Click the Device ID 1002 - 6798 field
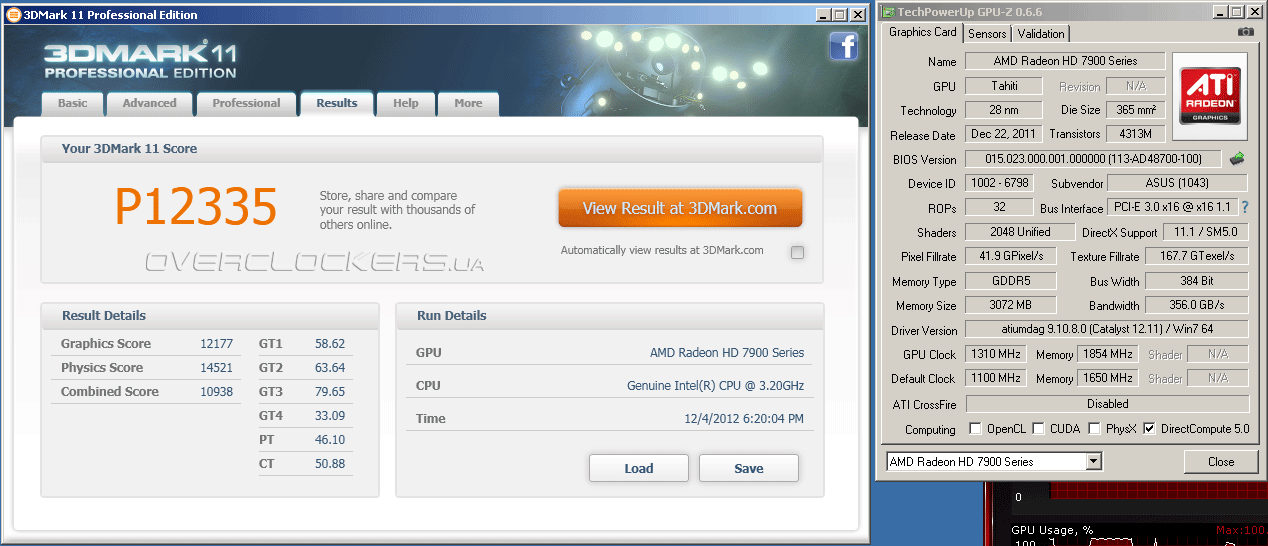1268x546 pixels. [1000, 183]
